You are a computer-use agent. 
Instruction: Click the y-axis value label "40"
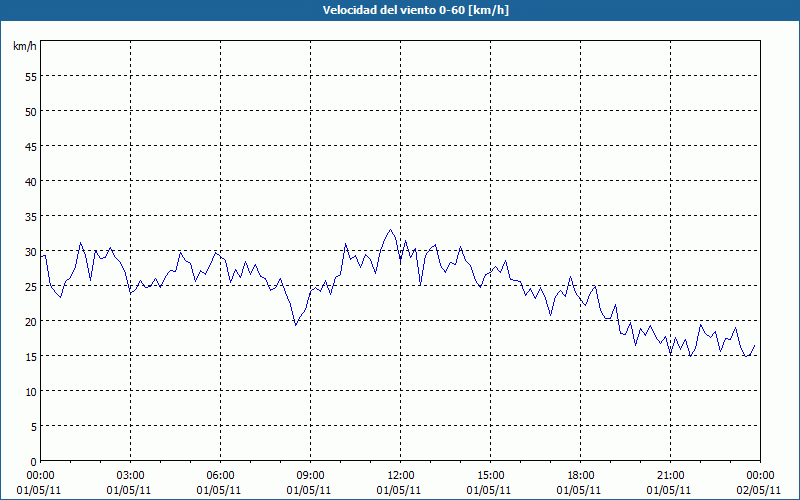tap(31, 182)
